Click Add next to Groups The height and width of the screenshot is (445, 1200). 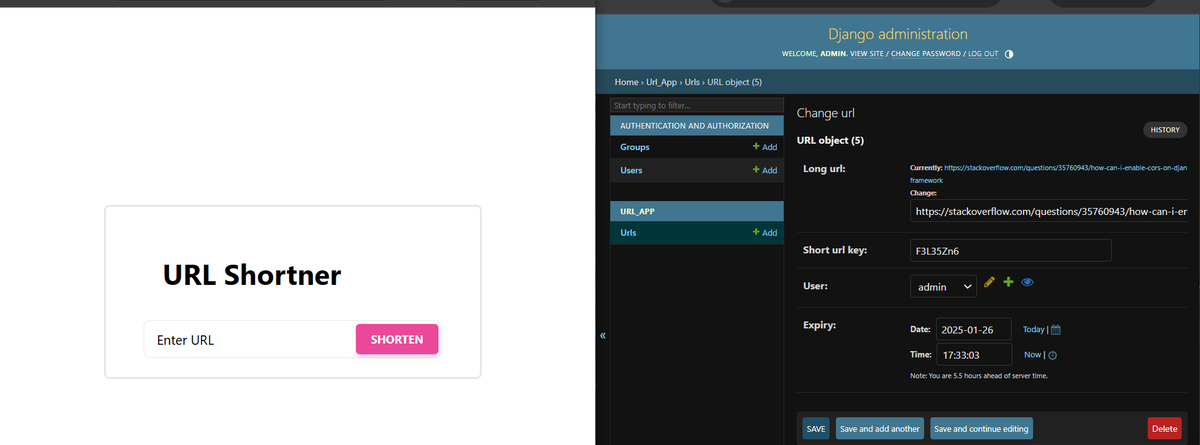pyautogui.click(x=765, y=147)
